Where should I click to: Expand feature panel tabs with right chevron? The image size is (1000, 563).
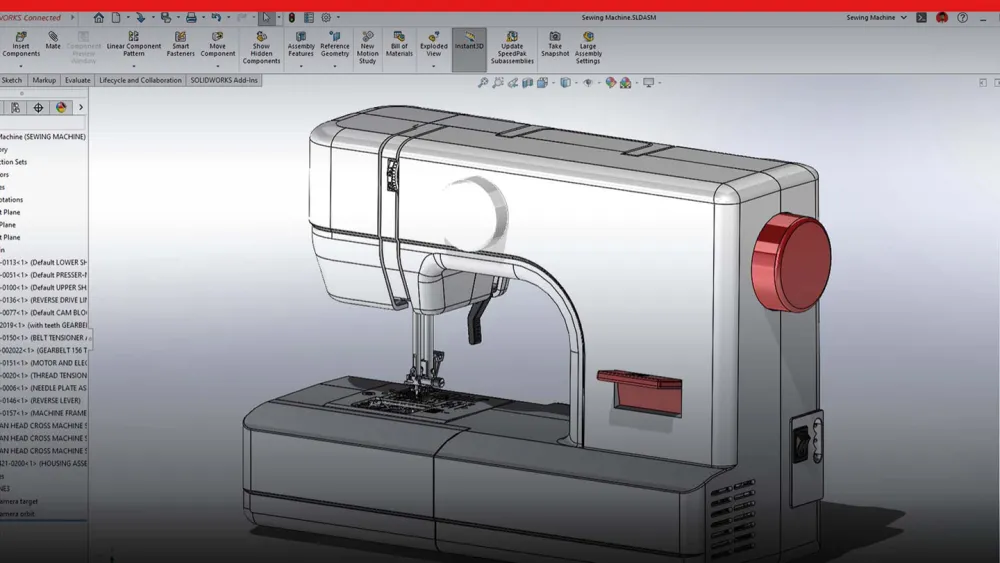pos(81,108)
